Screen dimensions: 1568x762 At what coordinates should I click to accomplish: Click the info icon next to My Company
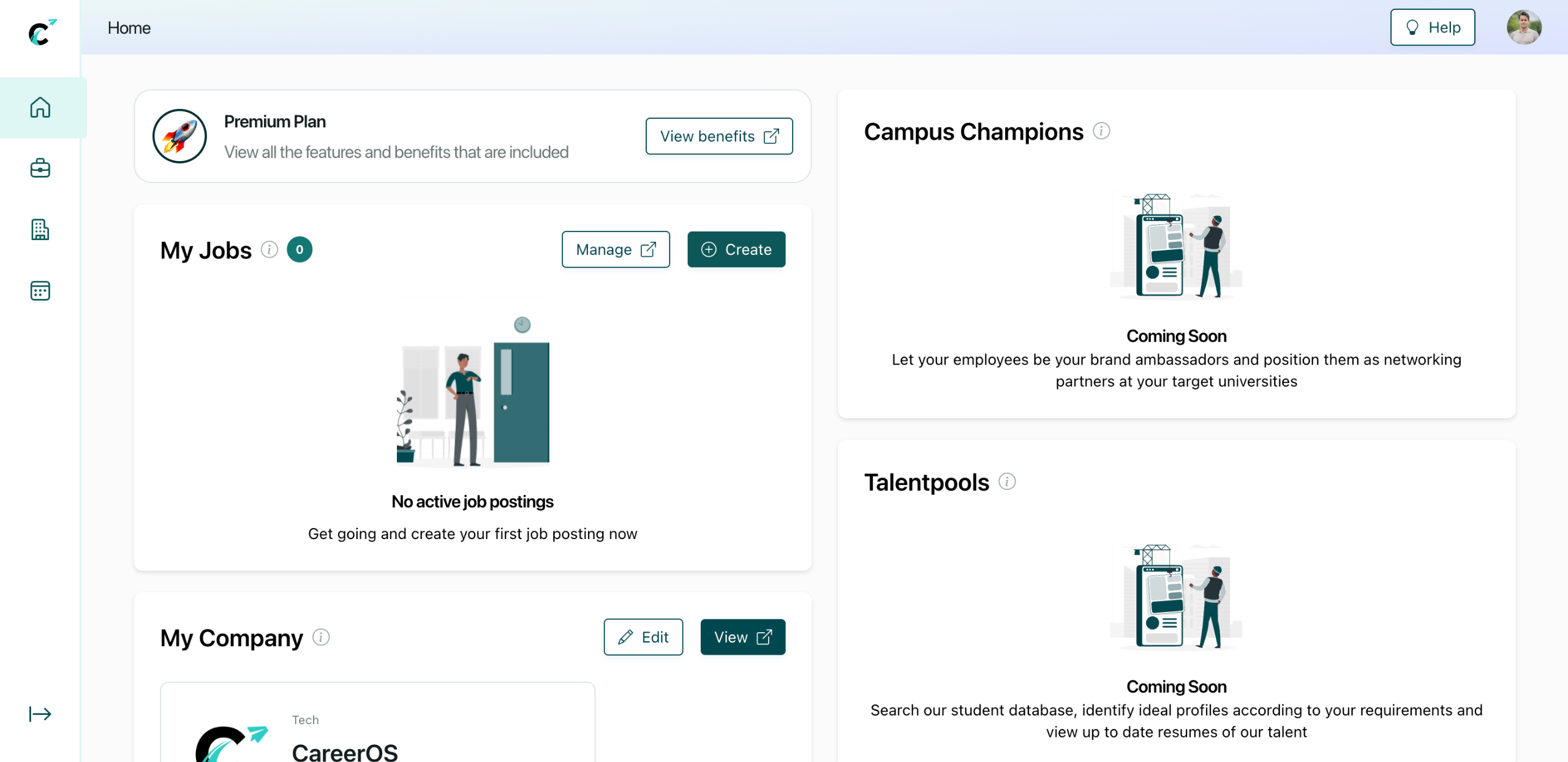[x=321, y=637]
